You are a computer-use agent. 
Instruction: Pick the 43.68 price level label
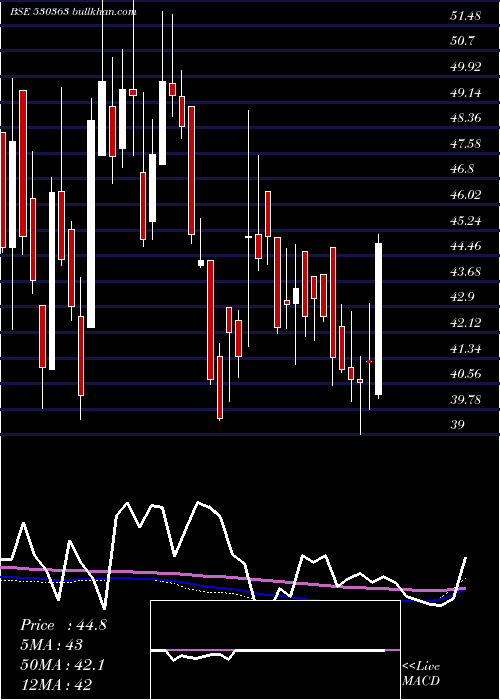(466, 271)
